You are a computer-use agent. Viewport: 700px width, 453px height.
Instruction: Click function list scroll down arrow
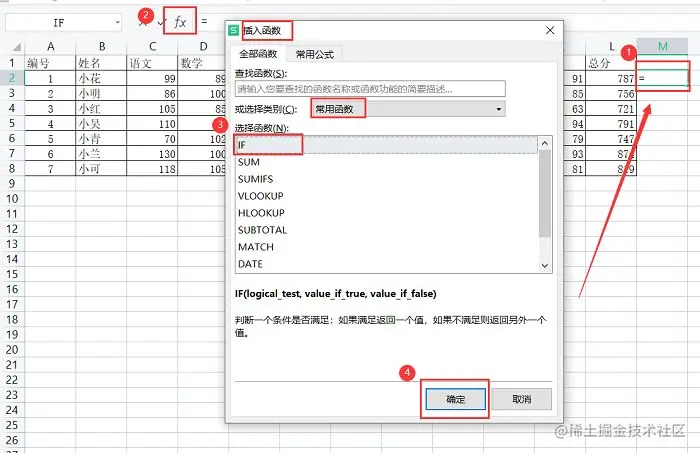tap(545, 266)
